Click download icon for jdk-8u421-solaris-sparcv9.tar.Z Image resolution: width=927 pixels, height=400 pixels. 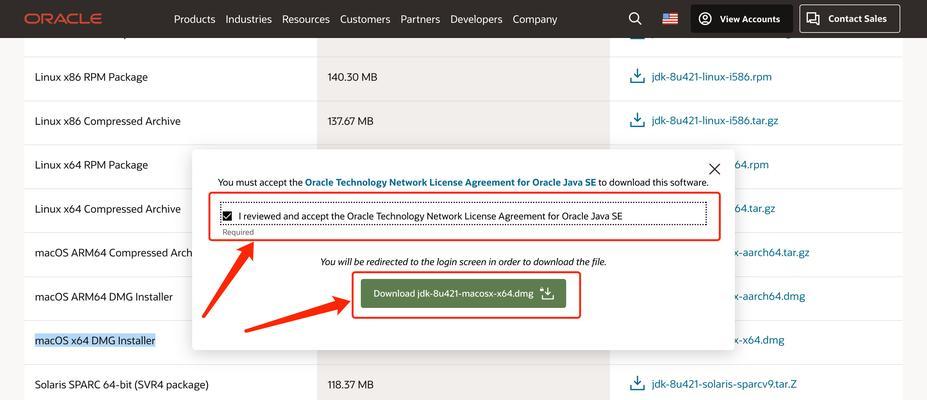637,384
